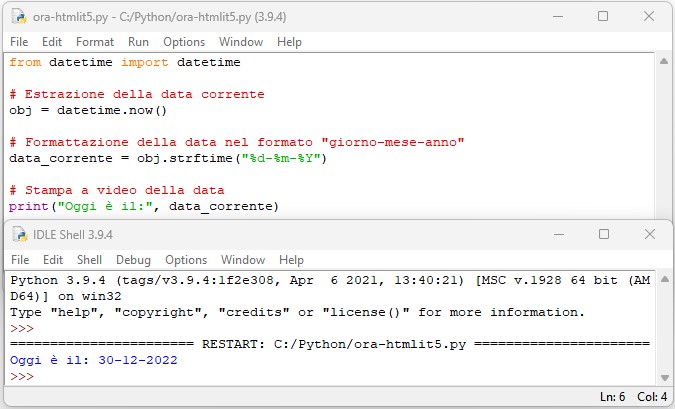Open the Shell menu in IDLE Shell

click(91, 260)
